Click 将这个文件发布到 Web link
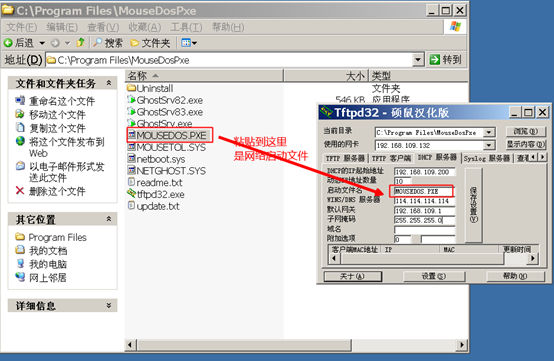This screenshot has width=554, height=361. pyautogui.click(x=66, y=147)
